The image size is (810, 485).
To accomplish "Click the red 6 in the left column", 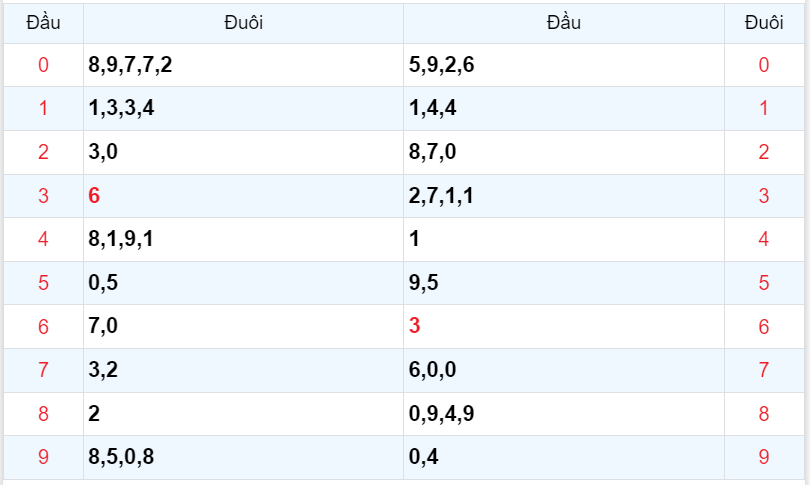I will click(94, 196).
